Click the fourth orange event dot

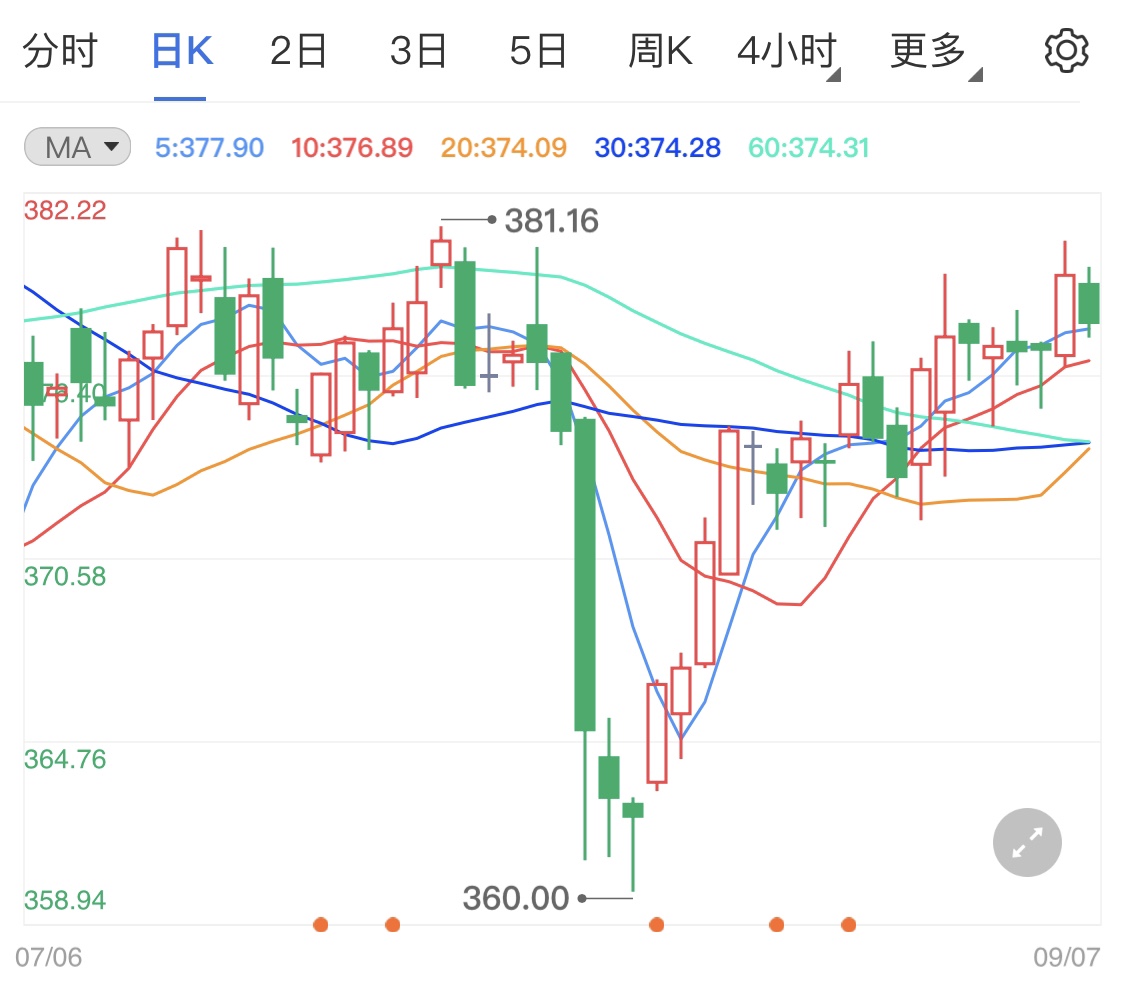coord(776,925)
